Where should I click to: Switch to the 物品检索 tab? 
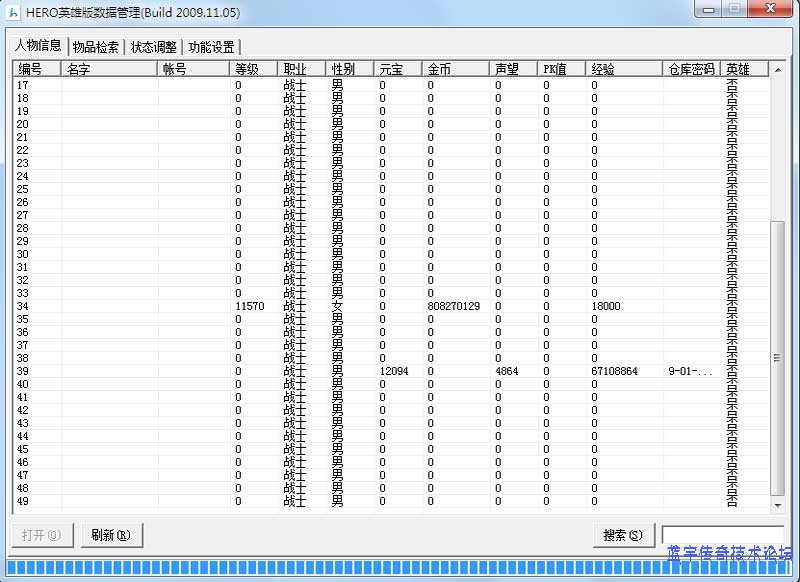[96, 47]
